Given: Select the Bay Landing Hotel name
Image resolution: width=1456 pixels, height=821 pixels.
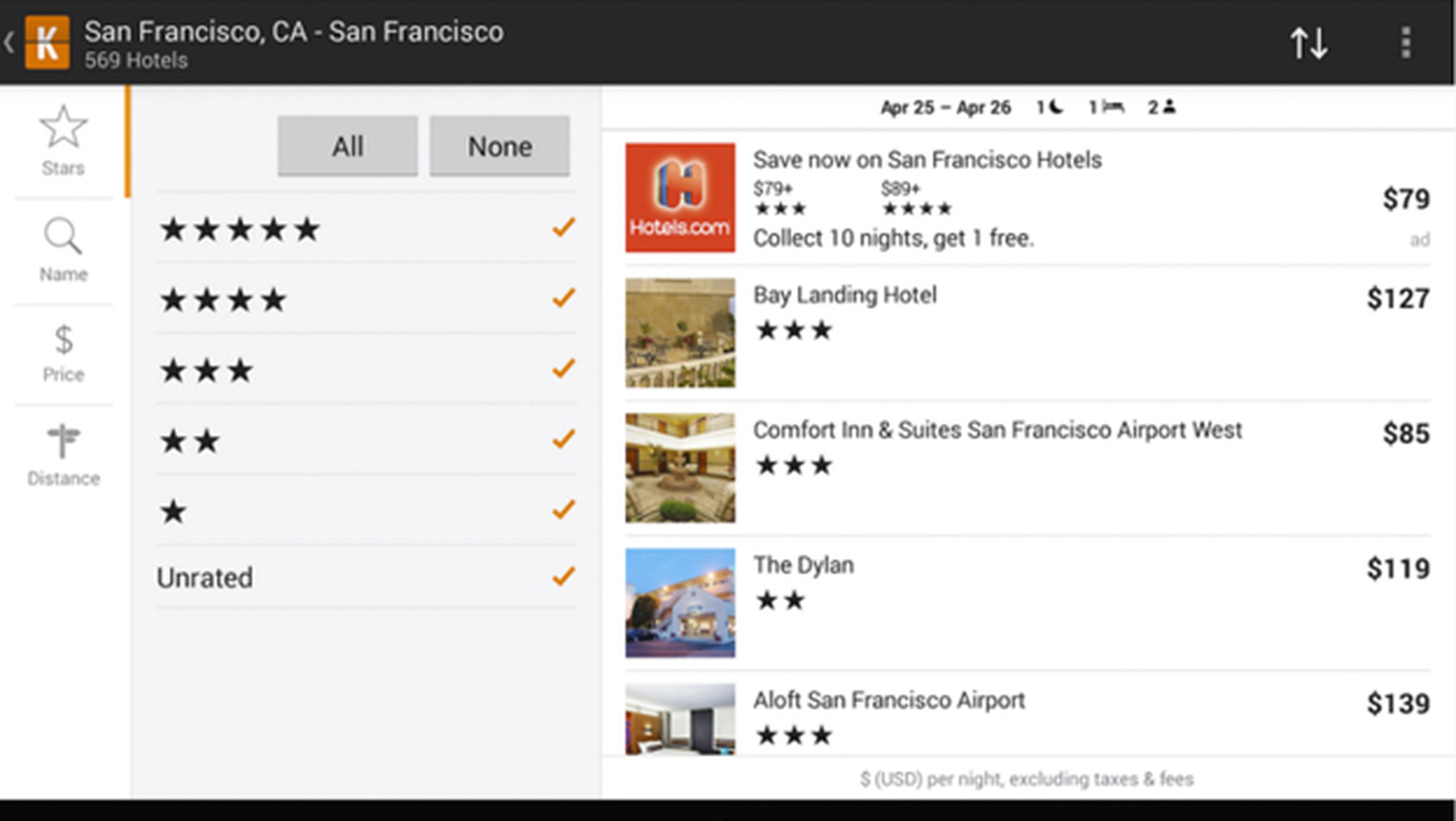Looking at the screenshot, I should click(x=845, y=296).
